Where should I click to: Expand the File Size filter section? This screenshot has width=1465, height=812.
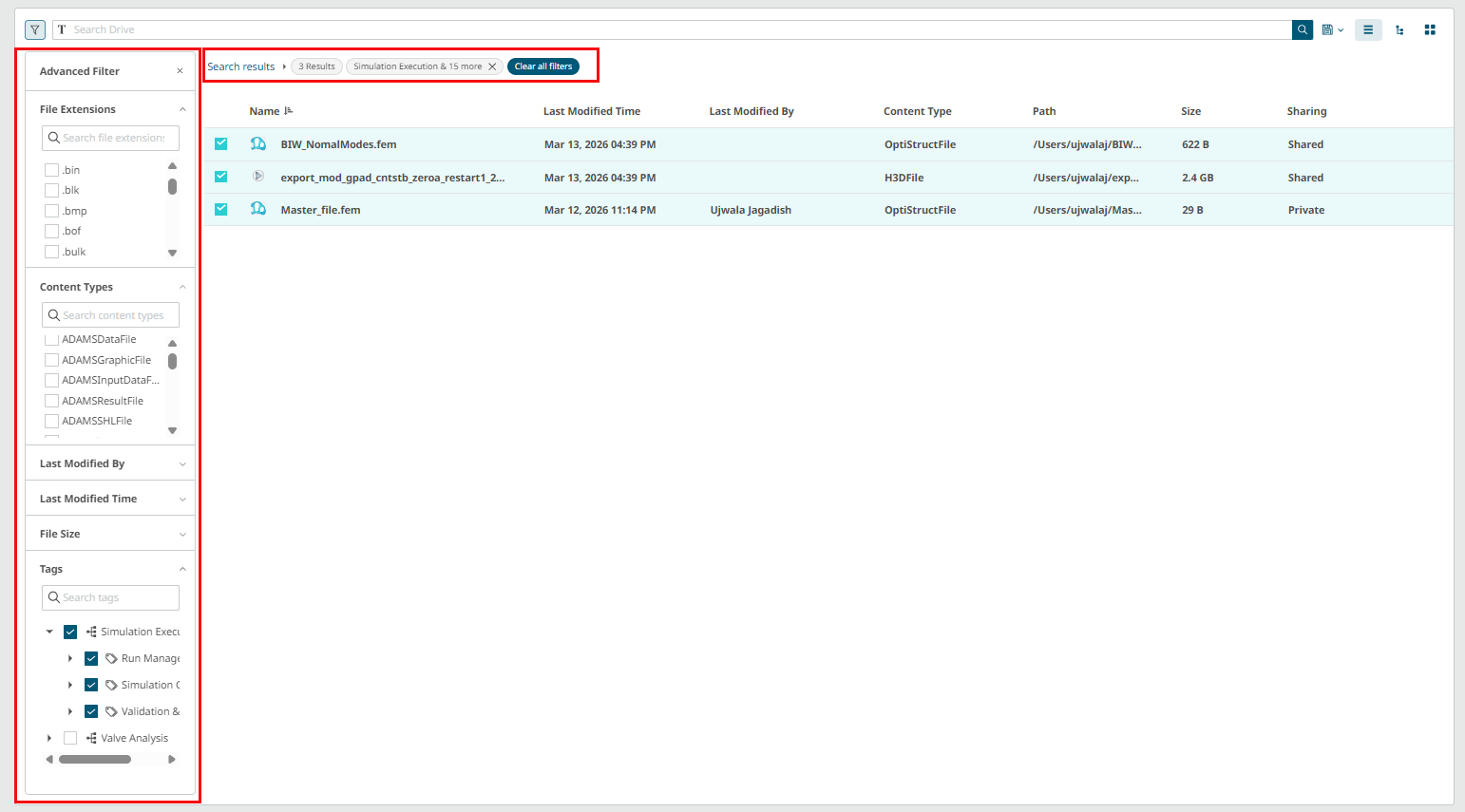click(182, 534)
